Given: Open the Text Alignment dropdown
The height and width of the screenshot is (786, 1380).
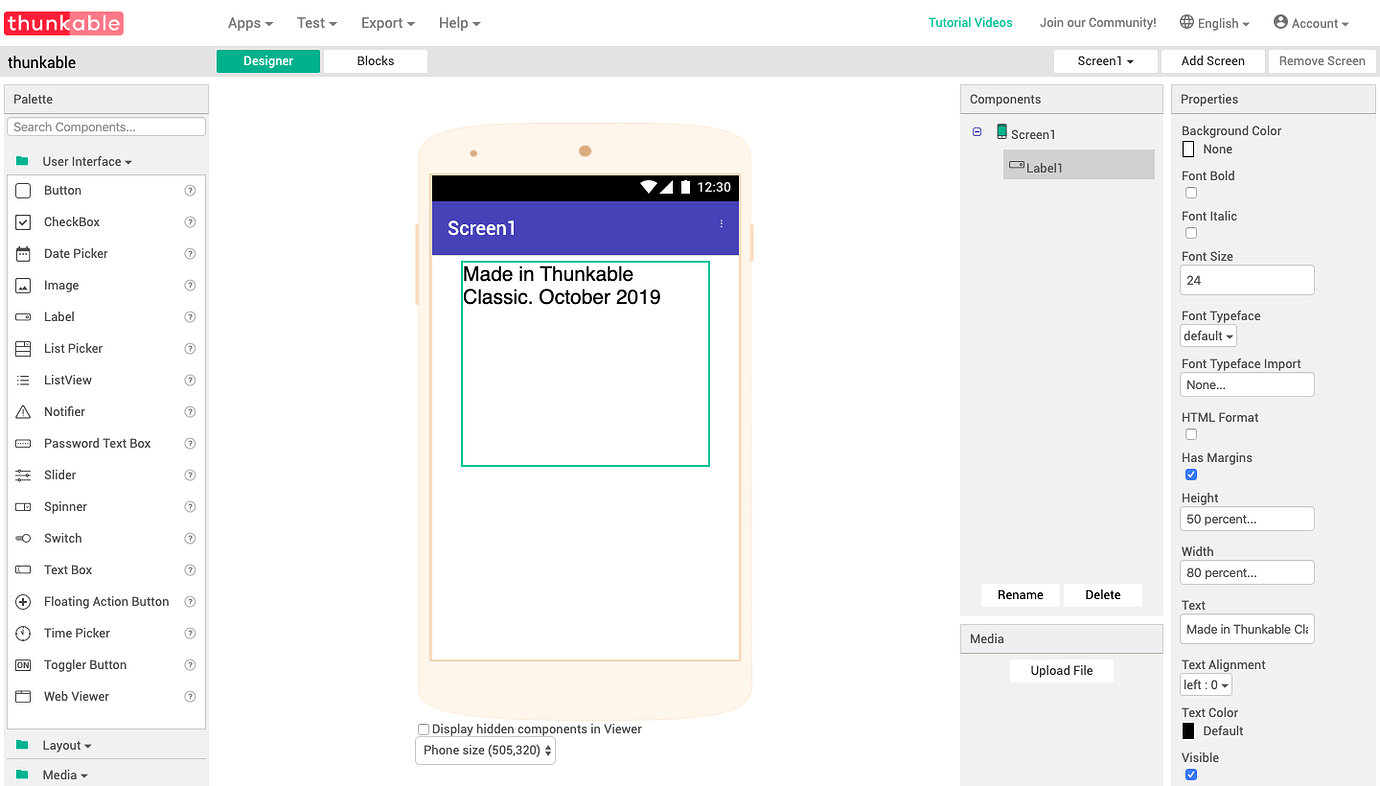Looking at the screenshot, I should (x=1205, y=684).
